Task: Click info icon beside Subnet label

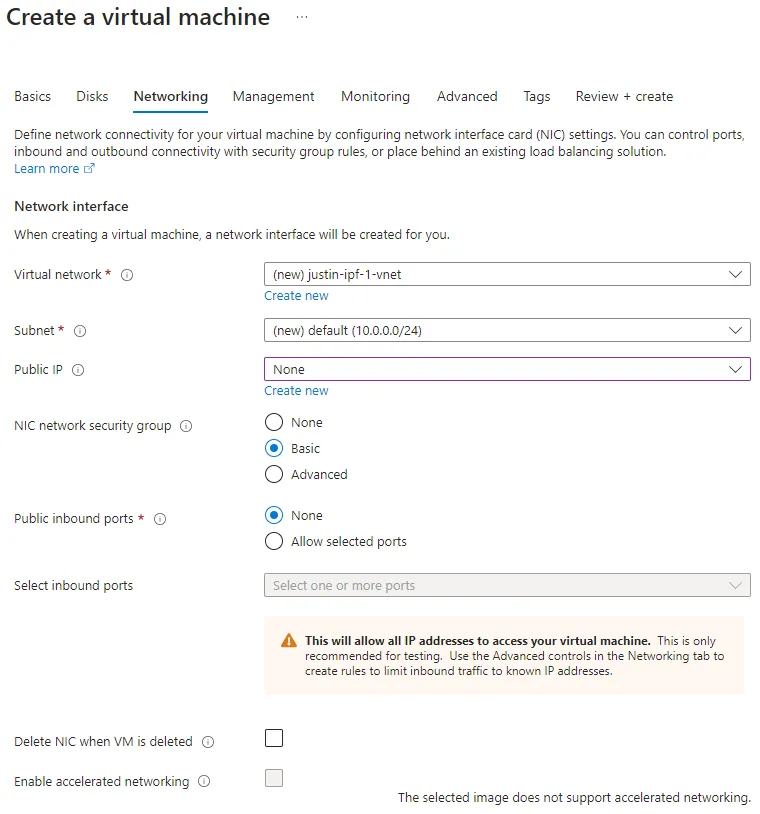Action: pos(80,331)
